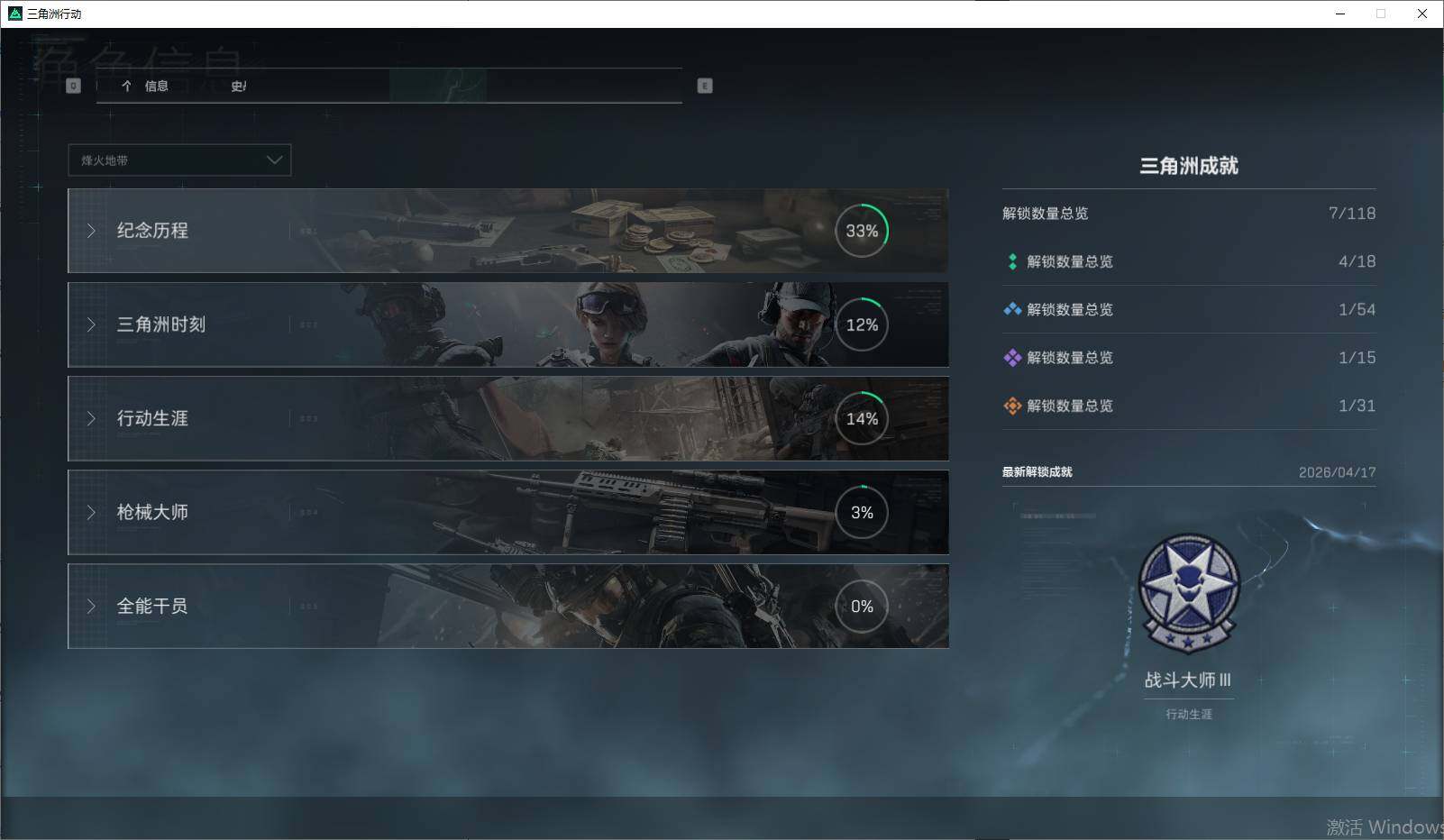
Task: Click the 战斗大师 III achievement name
Action: click(1188, 680)
